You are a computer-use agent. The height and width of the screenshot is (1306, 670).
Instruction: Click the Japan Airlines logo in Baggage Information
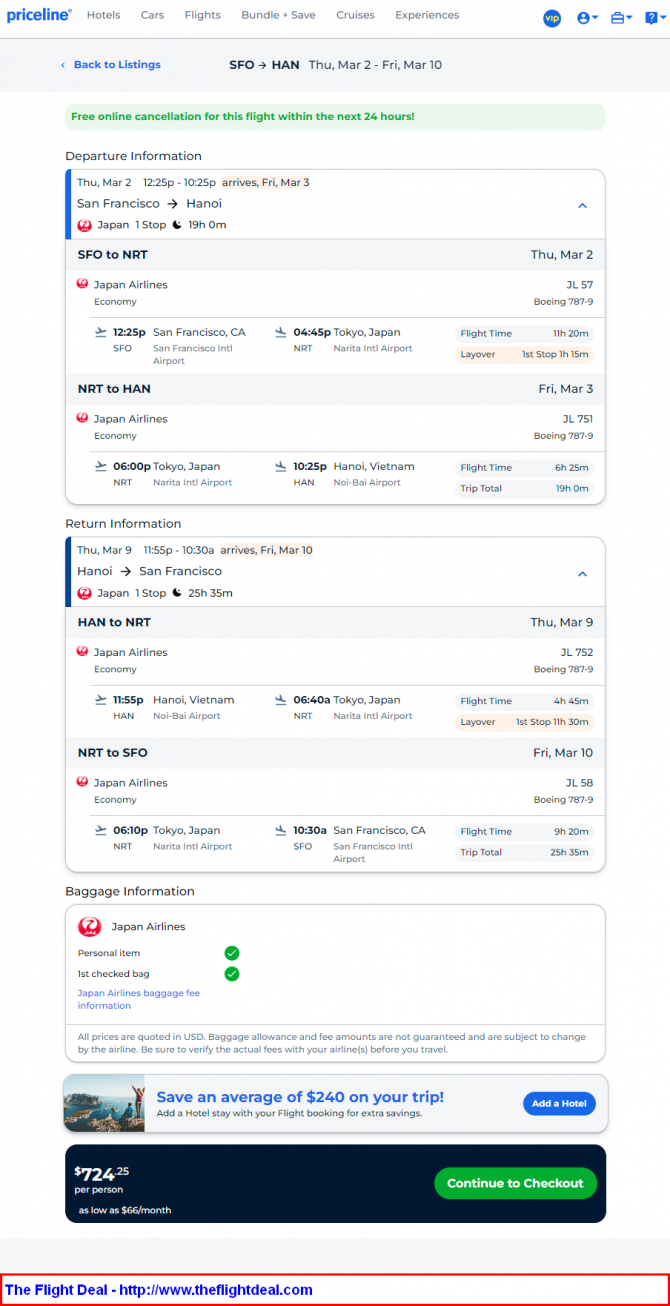pos(90,927)
